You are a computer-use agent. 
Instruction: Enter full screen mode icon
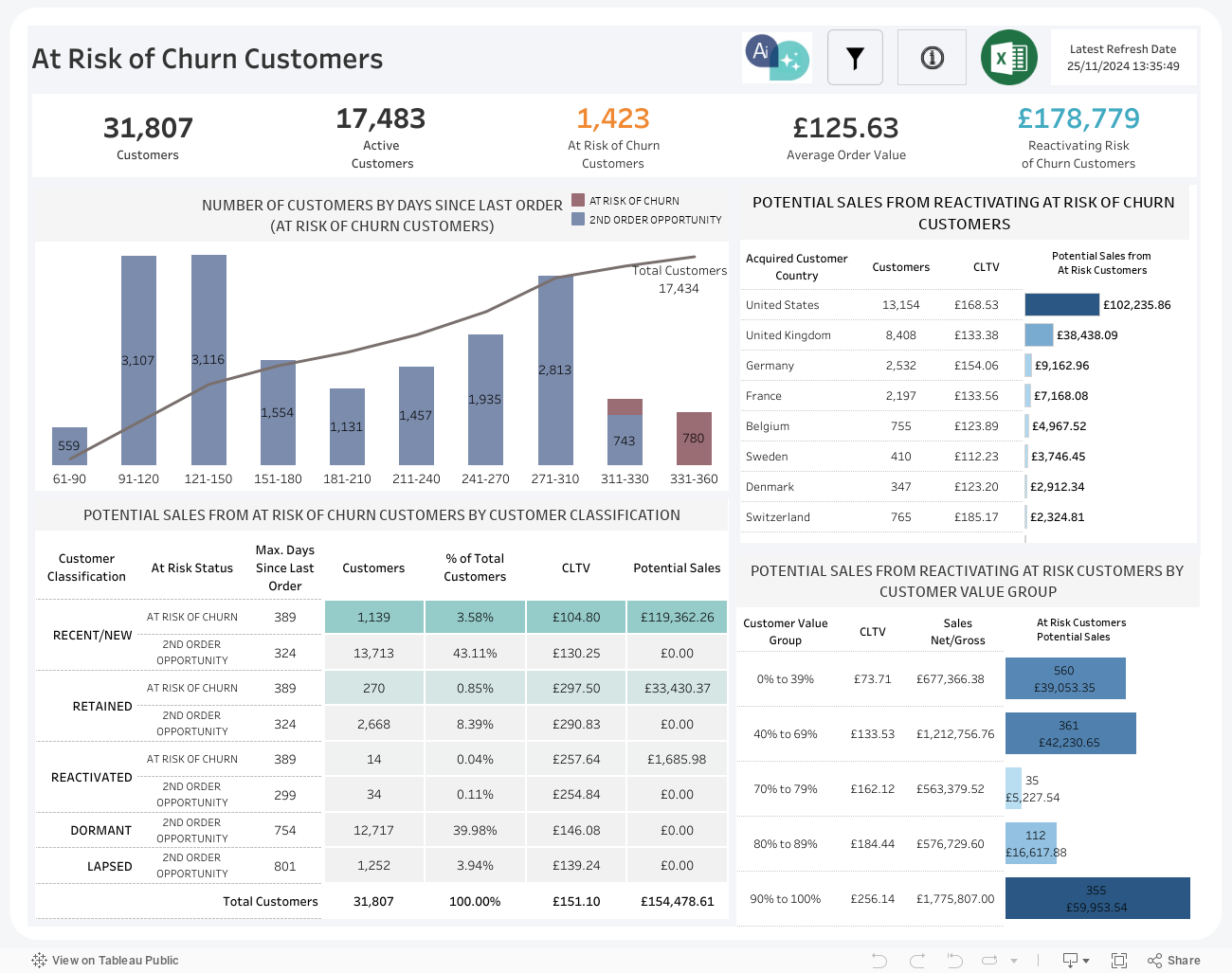(x=1119, y=960)
